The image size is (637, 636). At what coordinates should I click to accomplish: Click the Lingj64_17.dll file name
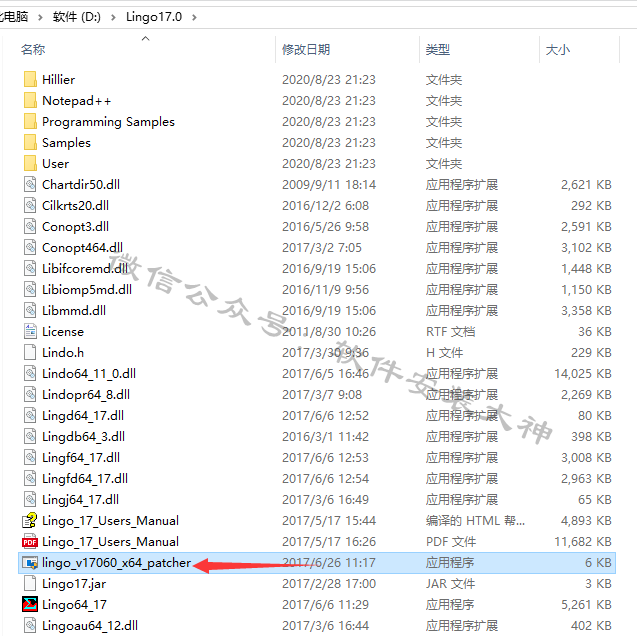click(x=80, y=500)
